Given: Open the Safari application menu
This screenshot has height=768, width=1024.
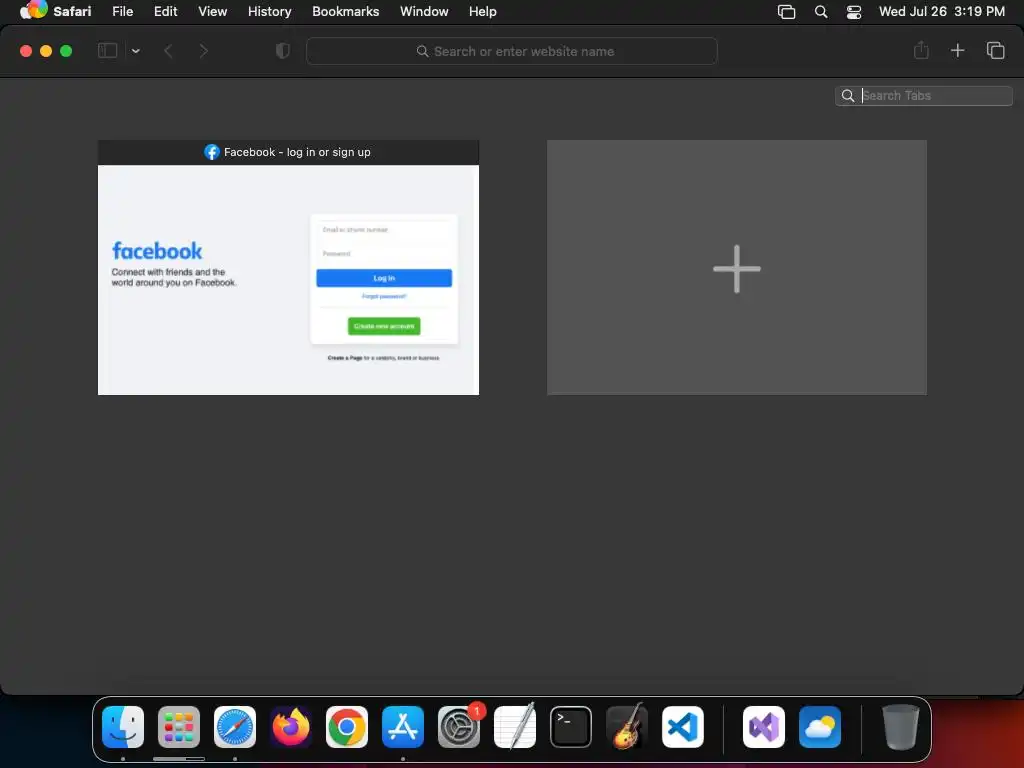Looking at the screenshot, I should 72,11.
